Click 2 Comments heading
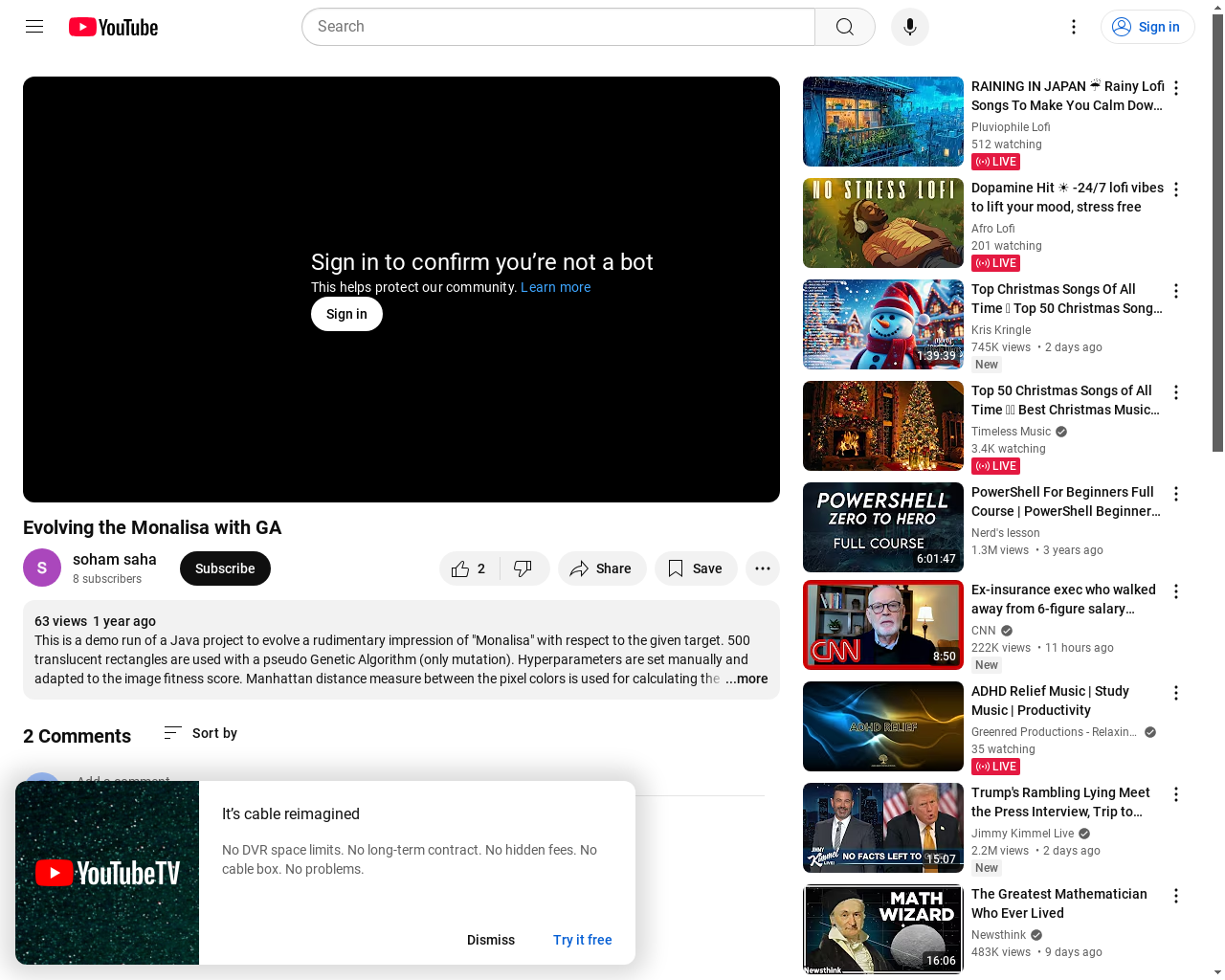Screen dimensions: 1225x980 [77, 736]
